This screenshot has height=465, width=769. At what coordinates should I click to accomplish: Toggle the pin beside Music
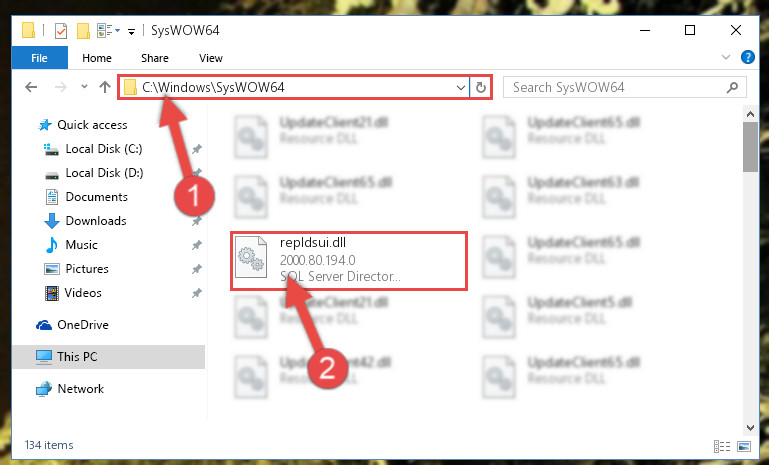(x=197, y=245)
